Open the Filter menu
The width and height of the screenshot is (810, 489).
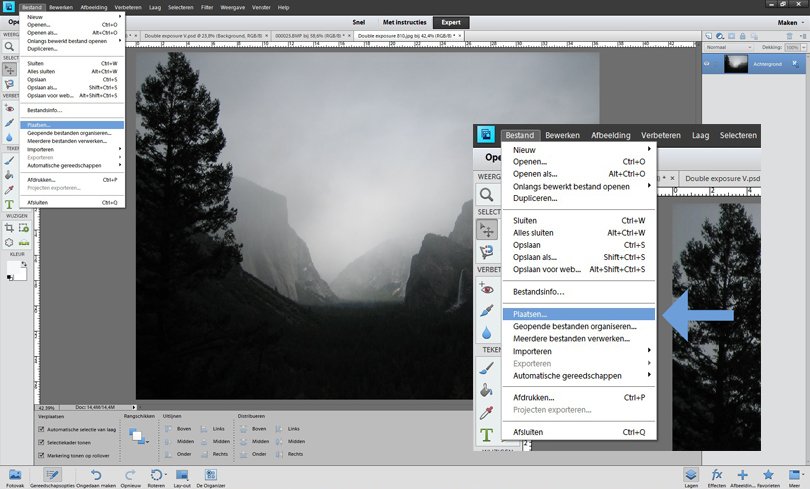tap(207, 7)
